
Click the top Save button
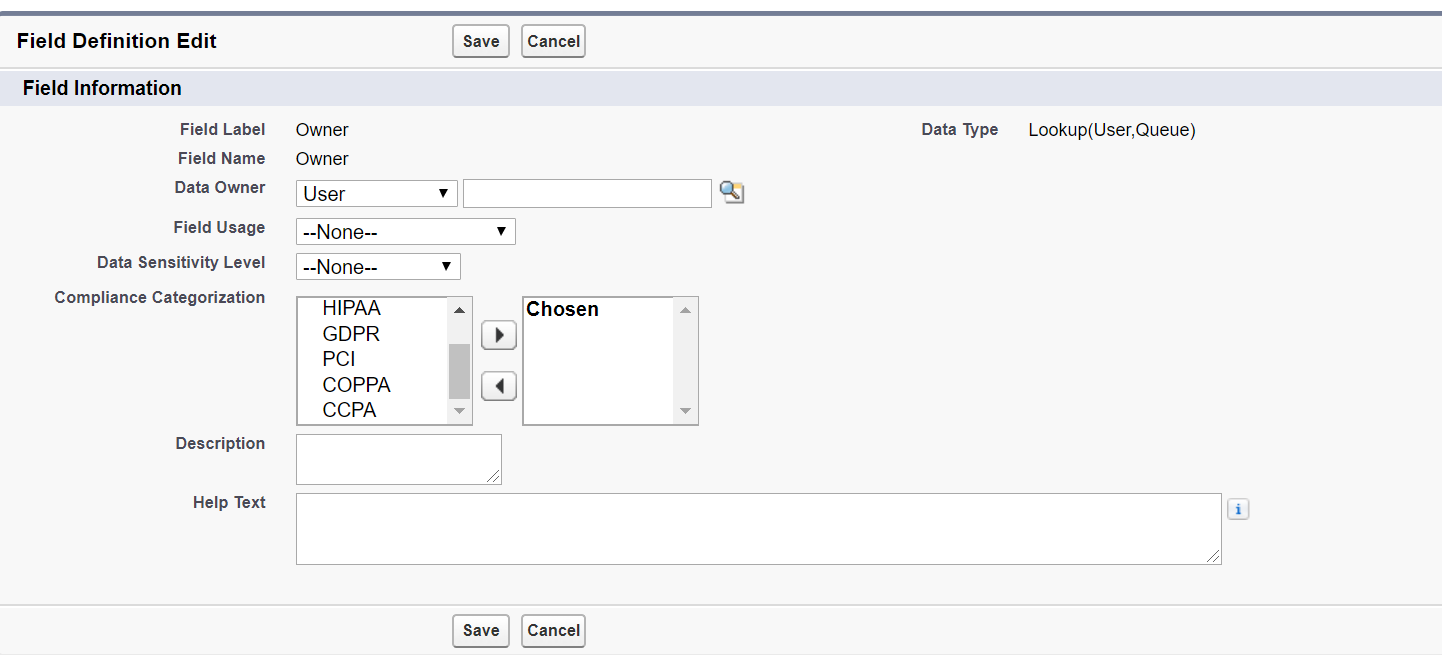(481, 41)
